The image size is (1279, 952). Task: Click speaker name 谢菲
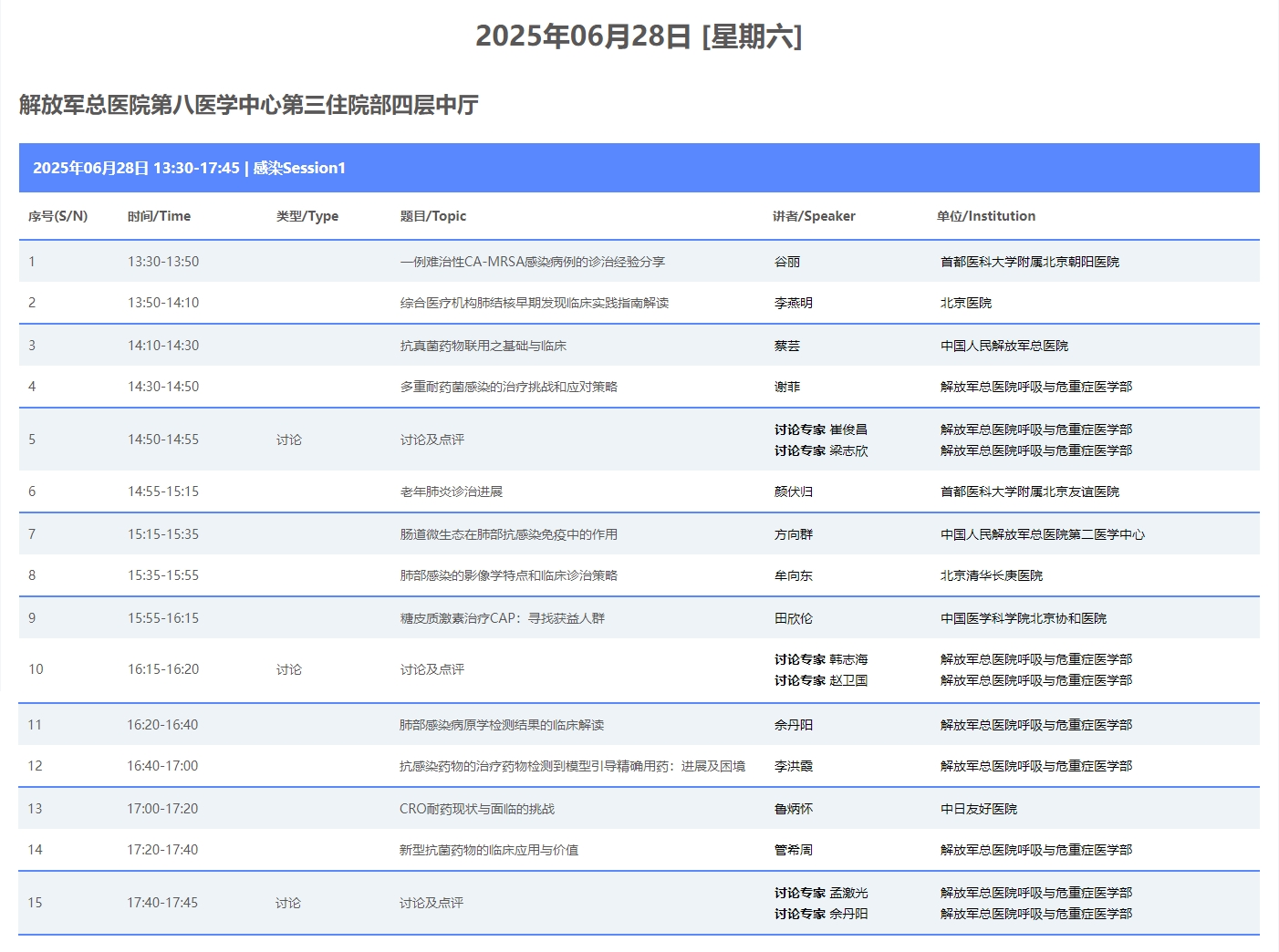click(x=787, y=387)
